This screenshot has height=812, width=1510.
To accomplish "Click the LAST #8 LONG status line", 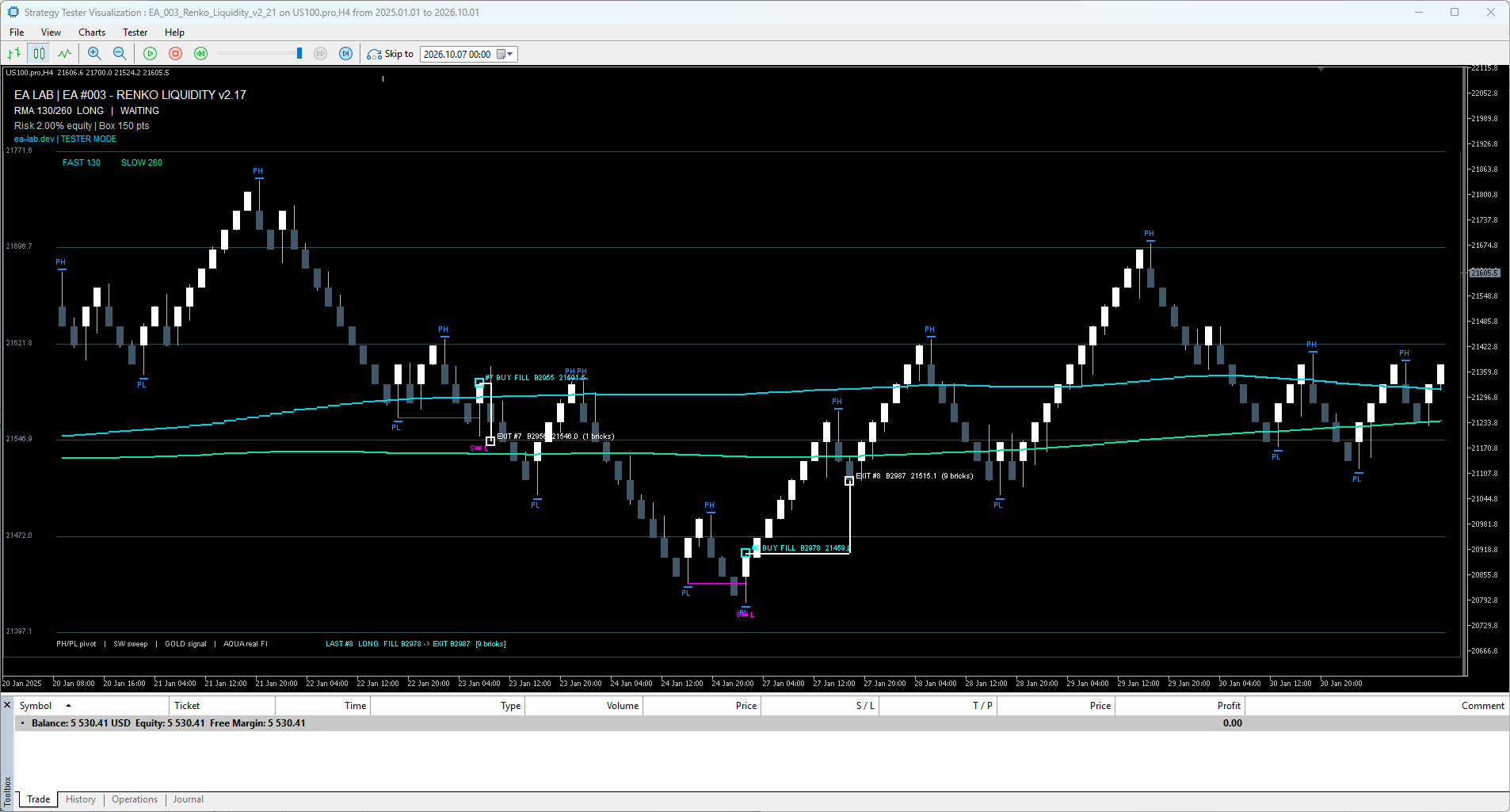I will tap(416, 644).
